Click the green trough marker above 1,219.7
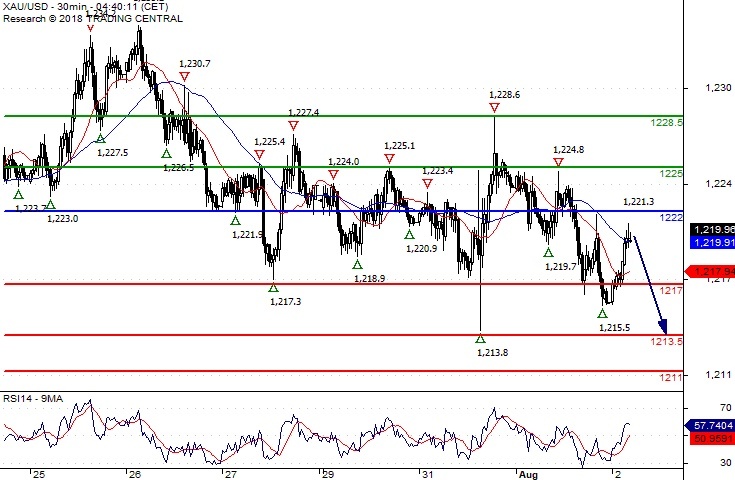 [548, 253]
